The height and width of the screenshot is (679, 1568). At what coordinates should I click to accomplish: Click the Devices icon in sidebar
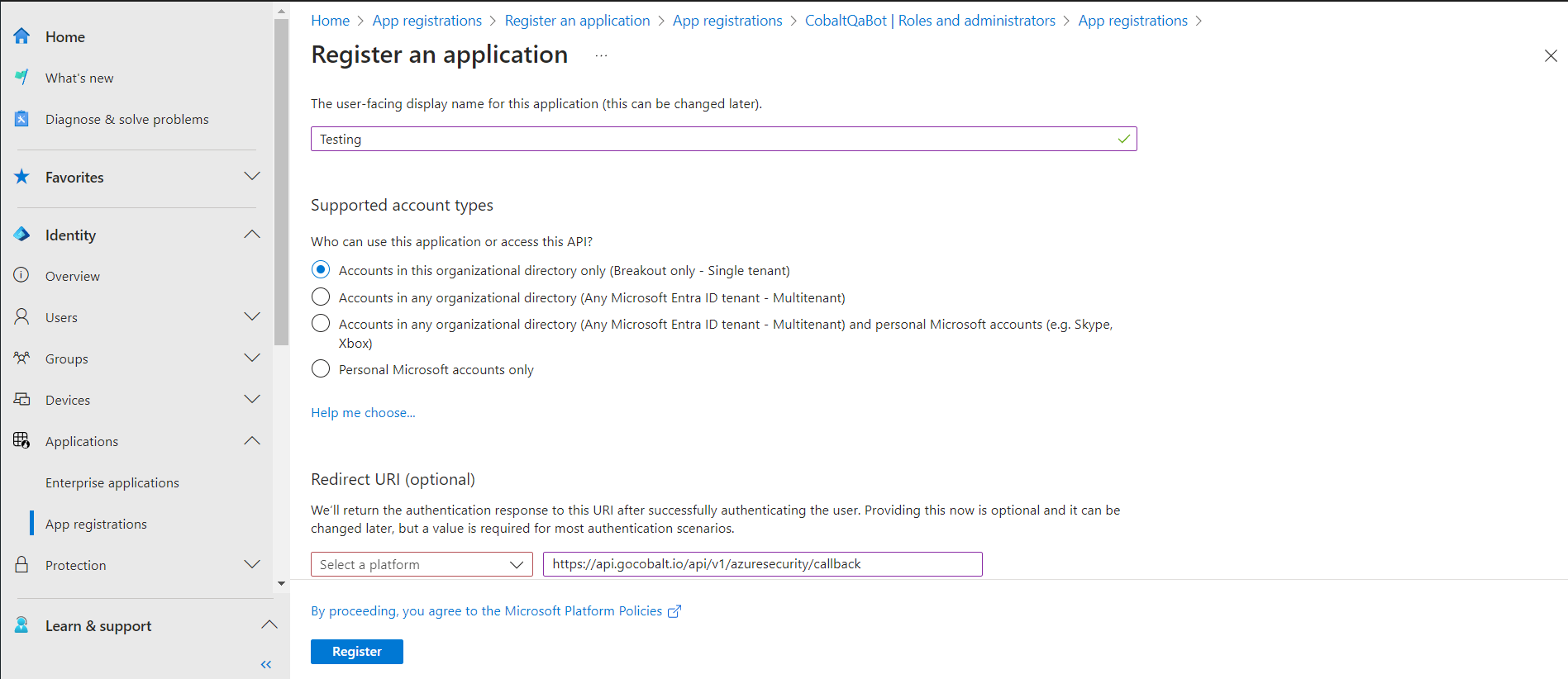tap(21, 399)
